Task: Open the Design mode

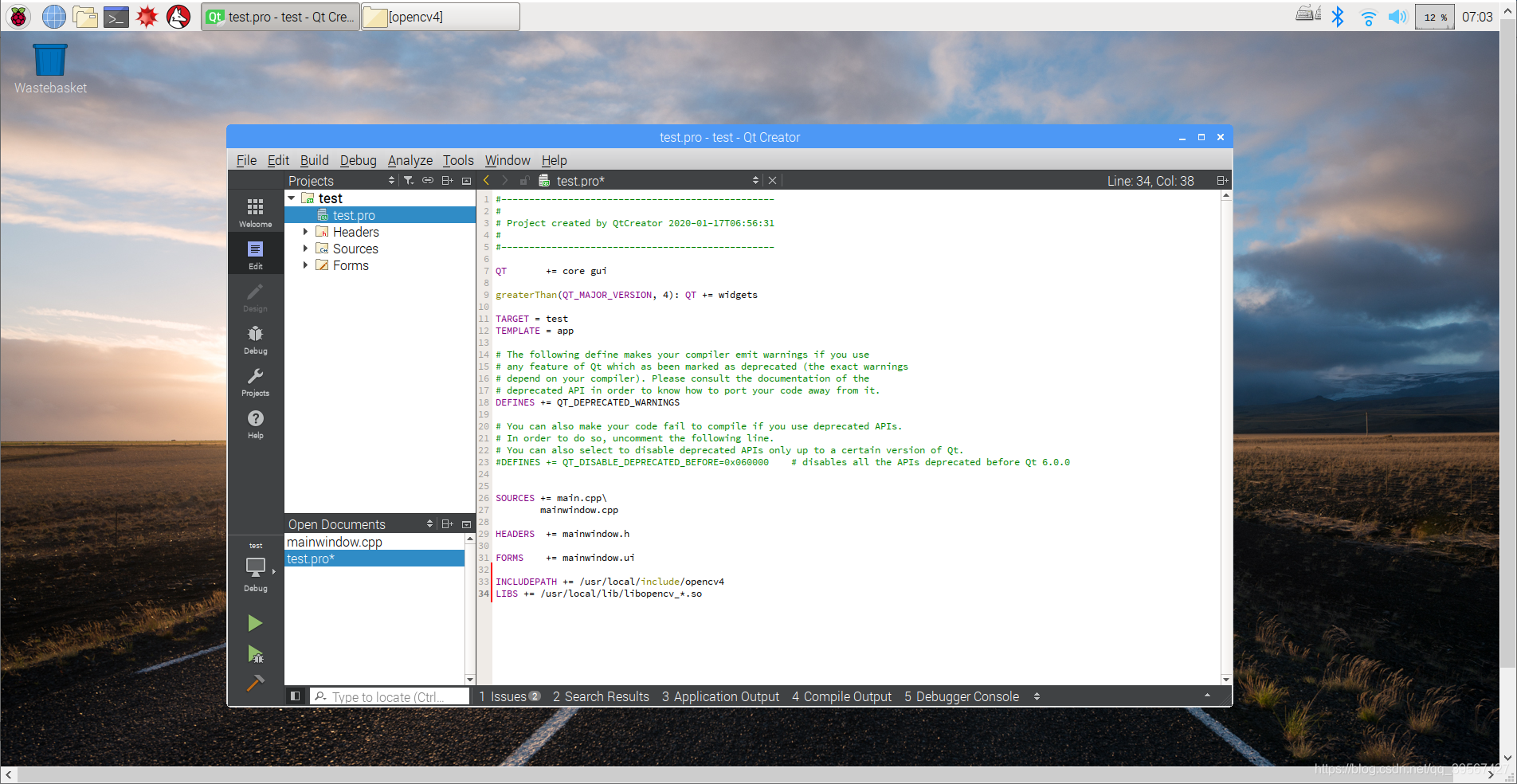Action: (255, 297)
